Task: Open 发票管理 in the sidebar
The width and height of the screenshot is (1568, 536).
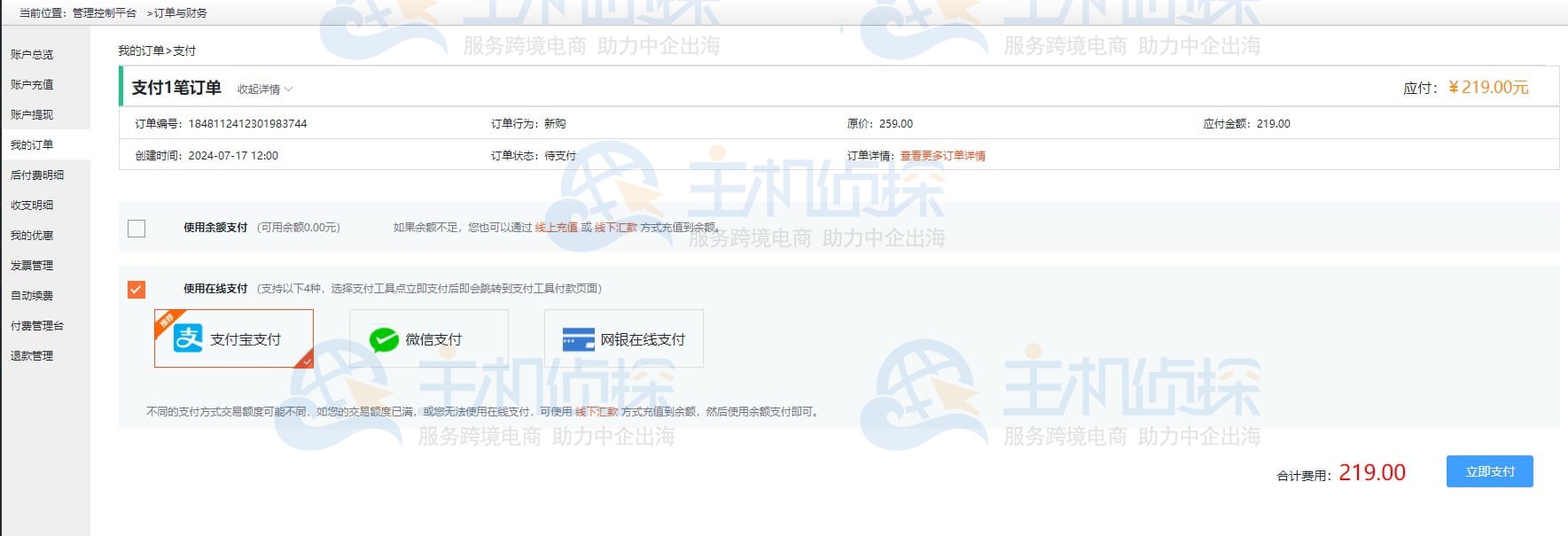Action: click(x=32, y=265)
